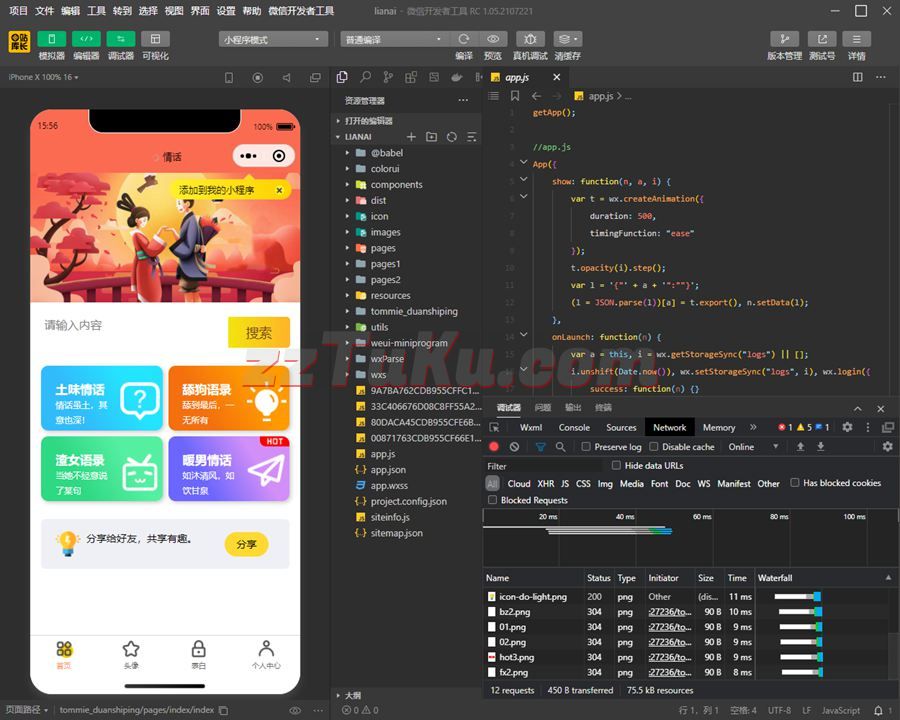Open the search icon in sidebar

coord(365,77)
